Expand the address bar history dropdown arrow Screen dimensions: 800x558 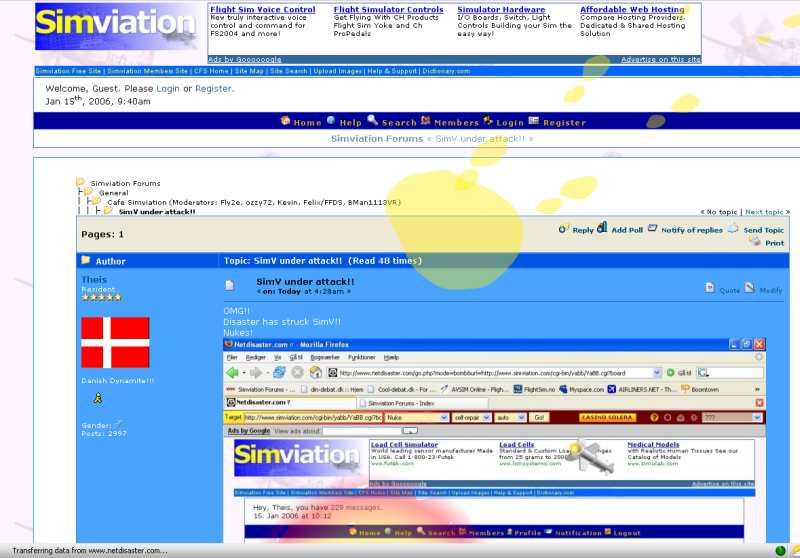657,373
